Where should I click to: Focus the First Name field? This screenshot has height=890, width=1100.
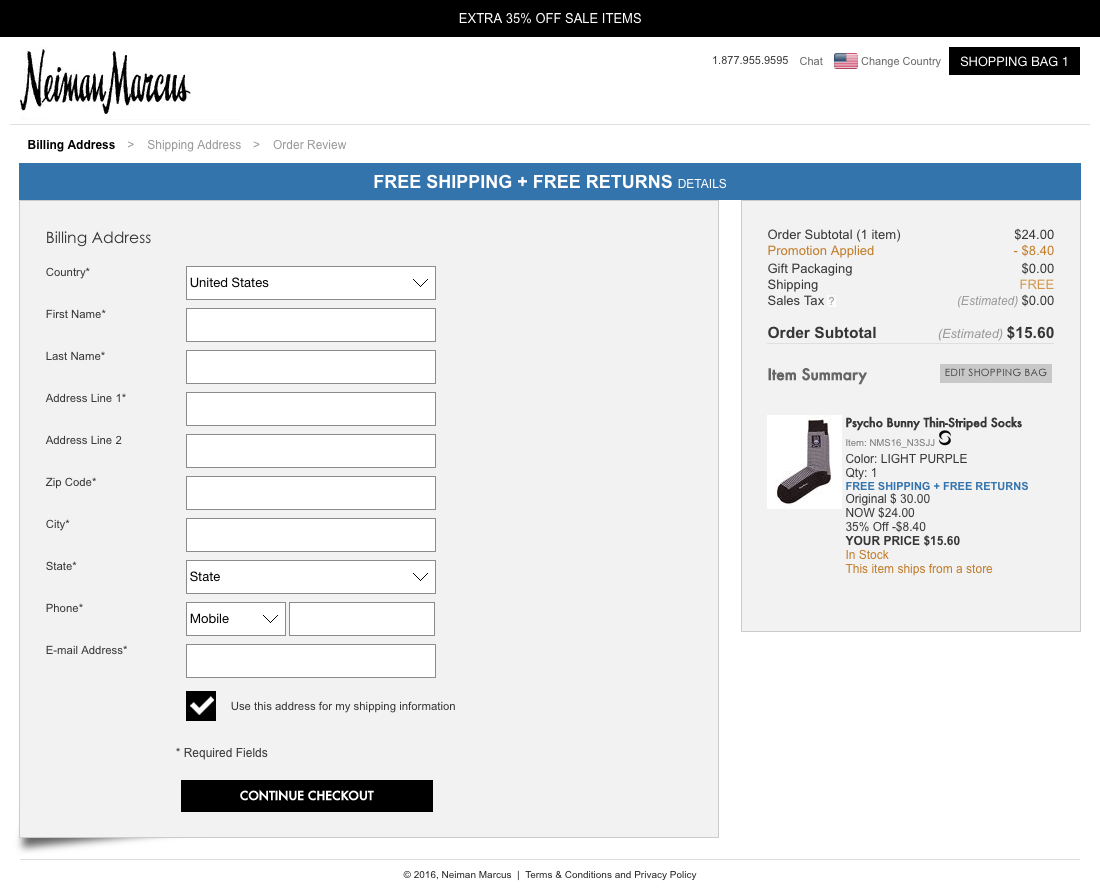click(311, 325)
